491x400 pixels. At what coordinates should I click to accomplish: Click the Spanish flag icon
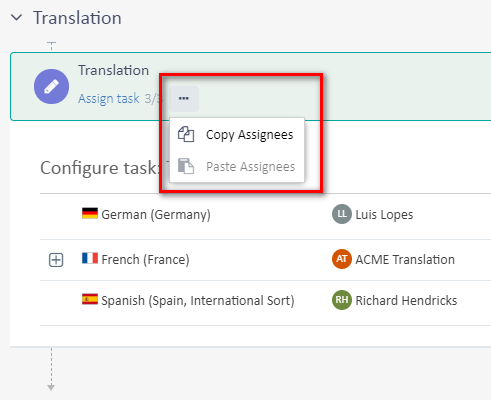[x=90, y=299]
